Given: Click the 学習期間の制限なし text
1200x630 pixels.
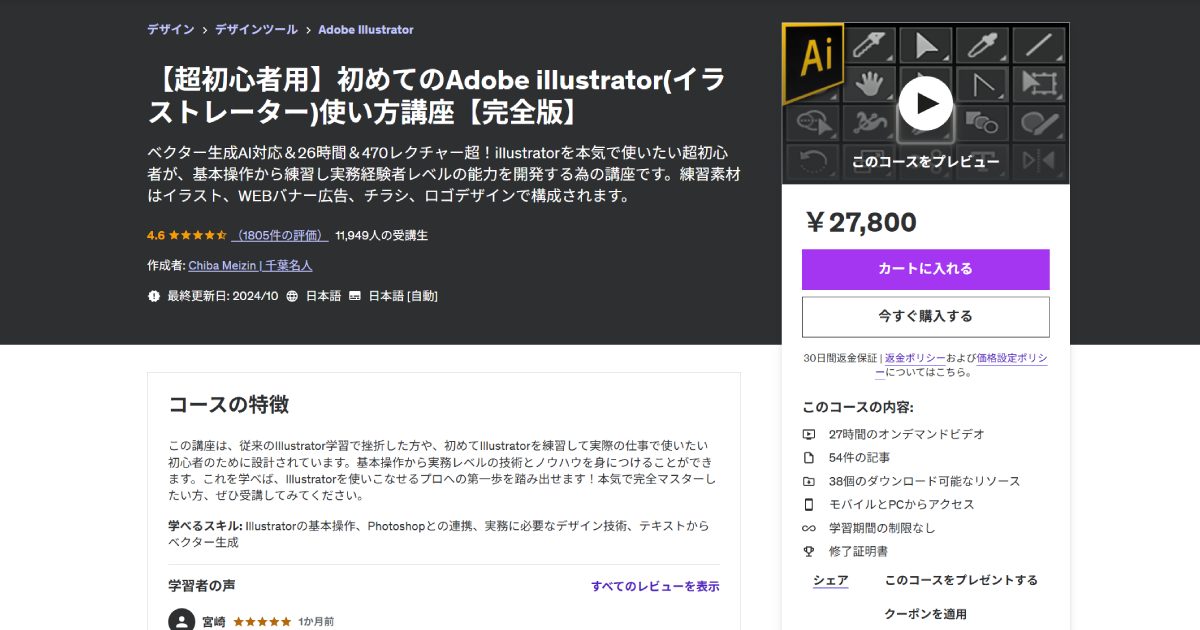Looking at the screenshot, I should 882,528.
